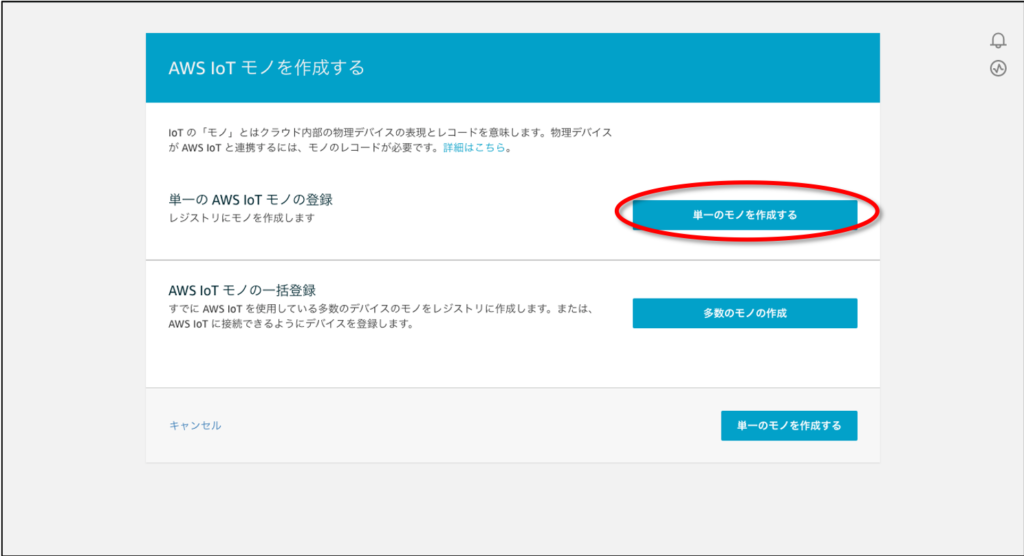Click the divider line between the two registration sections
This screenshot has height=556, width=1024.
coord(512,260)
